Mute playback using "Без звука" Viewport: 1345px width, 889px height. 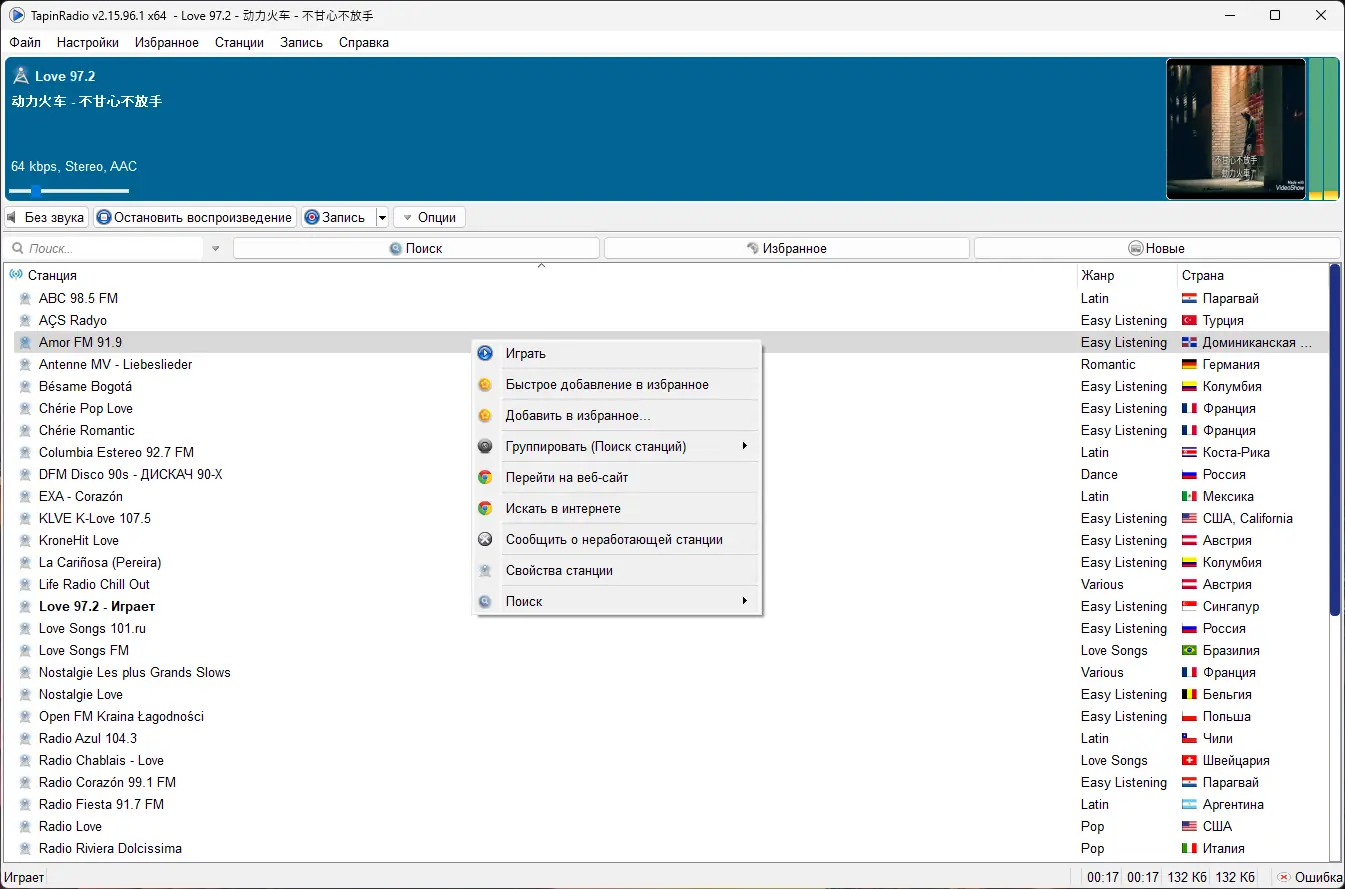tap(45, 217)
